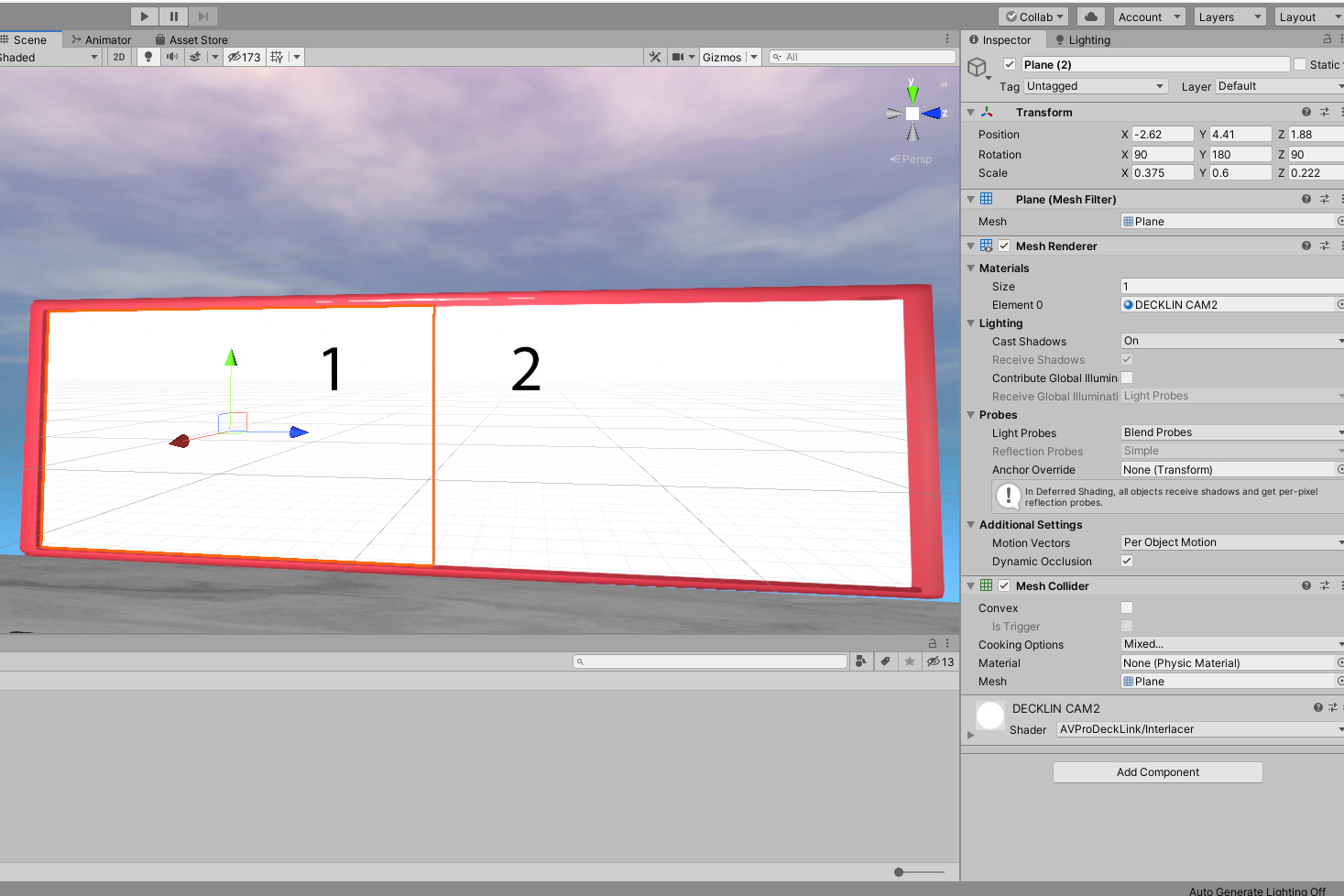Collapse the Materials foldout
The width and height of the screenshot is (1344, 896).
[971, 268]
